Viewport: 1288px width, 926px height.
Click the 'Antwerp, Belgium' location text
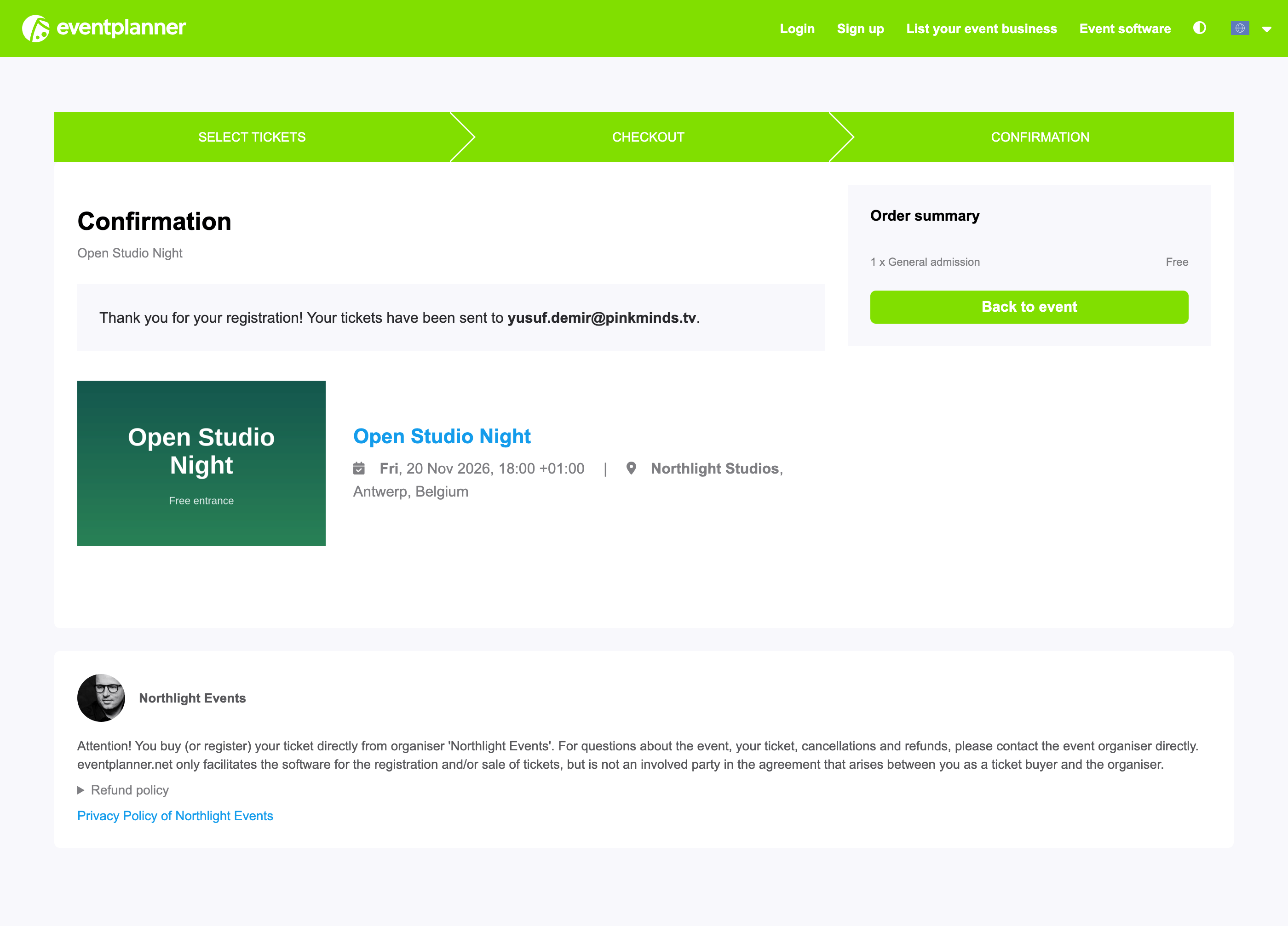point(411,492)
